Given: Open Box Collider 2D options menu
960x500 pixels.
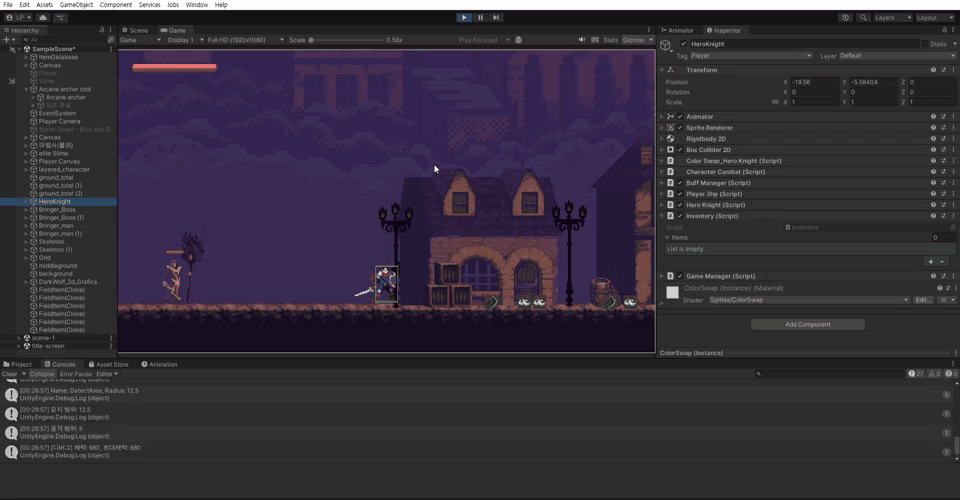Looking at the screenshot, I should 954,150.
